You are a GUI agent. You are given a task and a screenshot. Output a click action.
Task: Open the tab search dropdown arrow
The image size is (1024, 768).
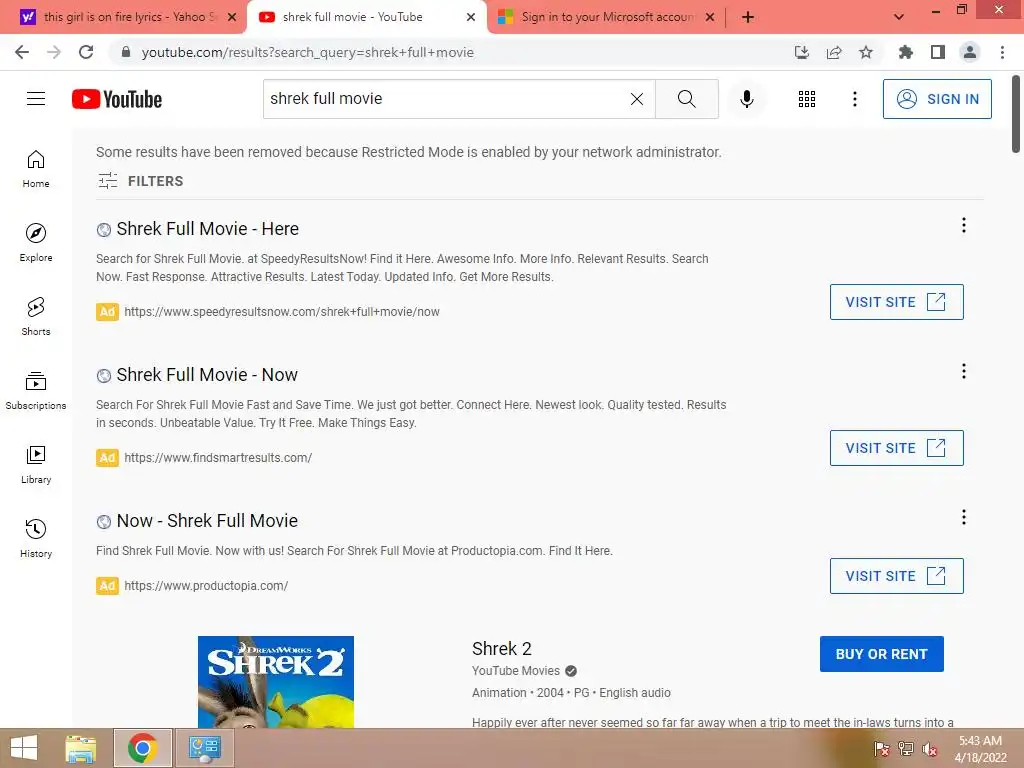tap(899, 17)
